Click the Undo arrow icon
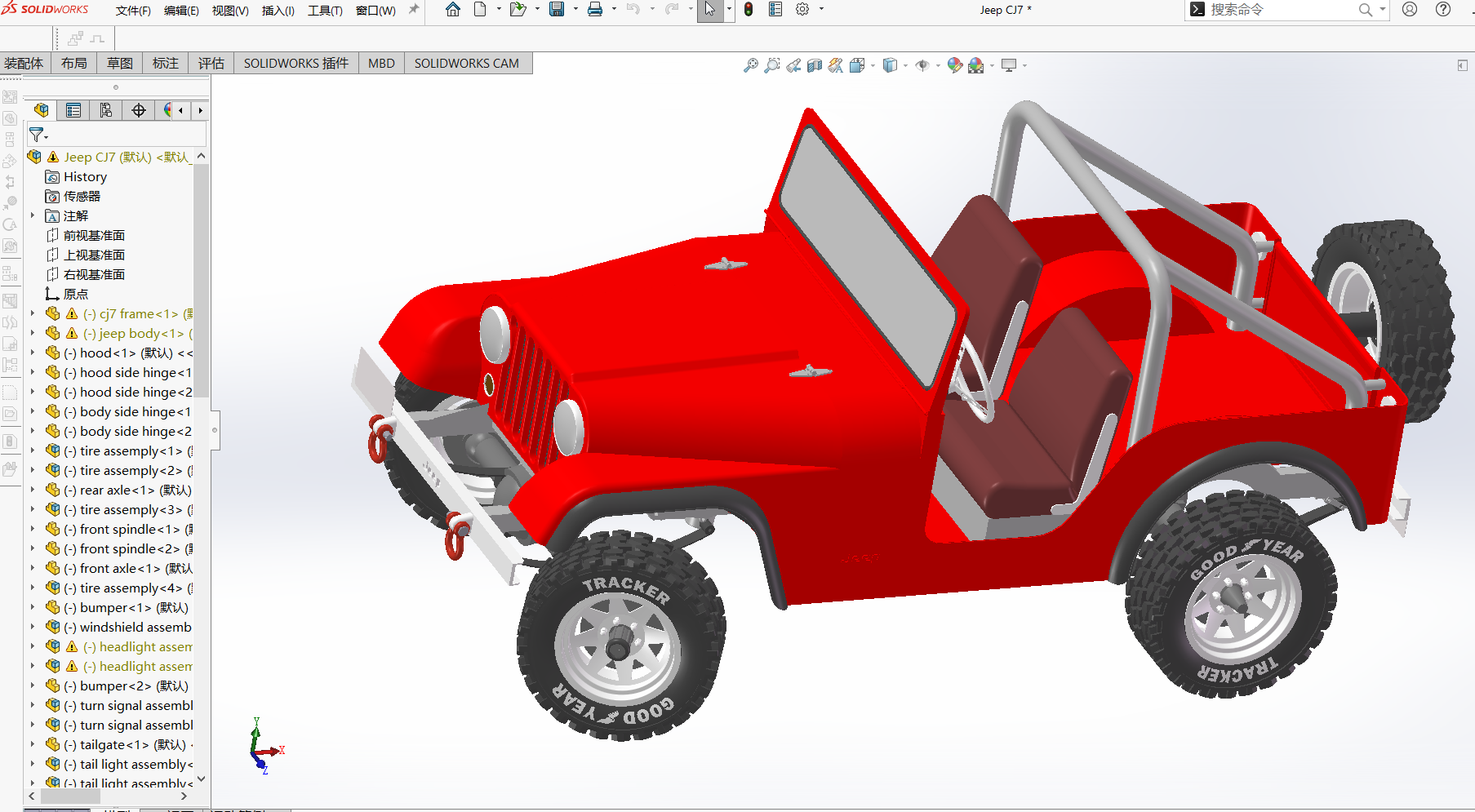1475x812 pixels. (633, 10)
